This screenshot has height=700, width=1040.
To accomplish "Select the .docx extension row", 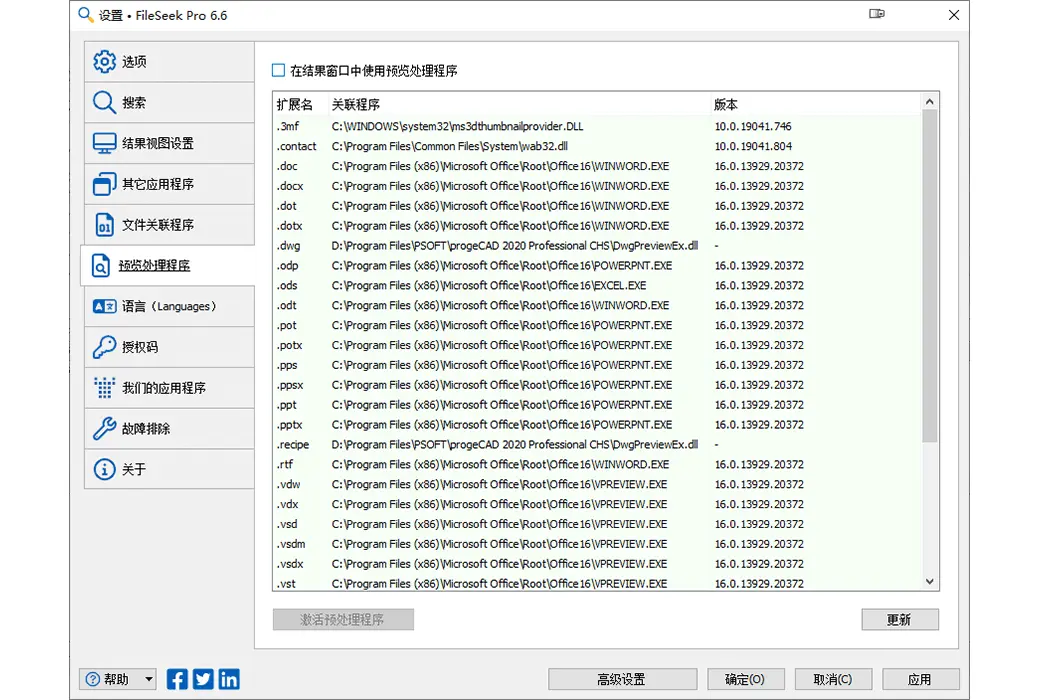I will click(x=597, y=186).
